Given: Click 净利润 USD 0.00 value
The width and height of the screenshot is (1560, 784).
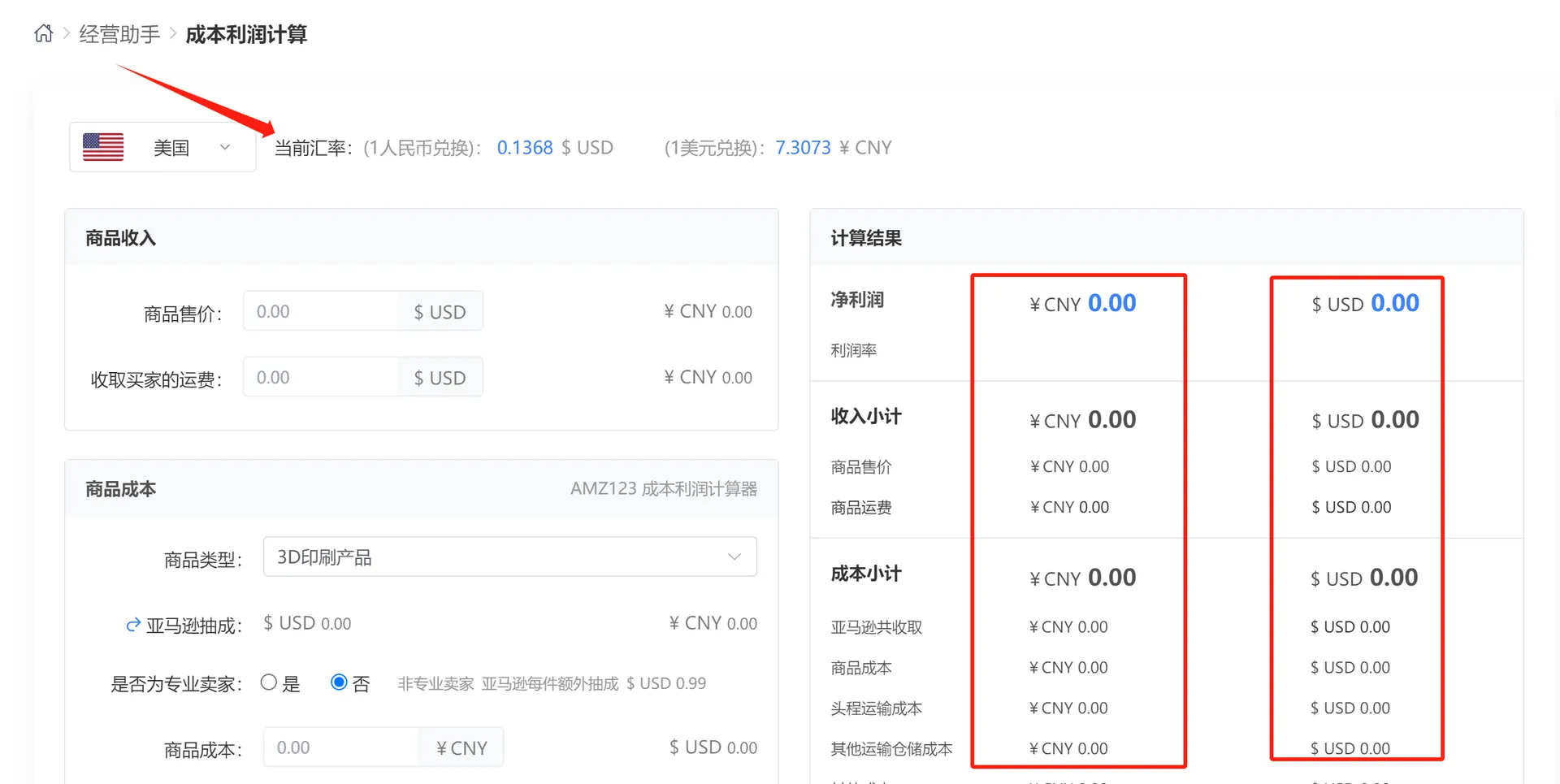Looking at the screenshot, I should coord(1365,304).
